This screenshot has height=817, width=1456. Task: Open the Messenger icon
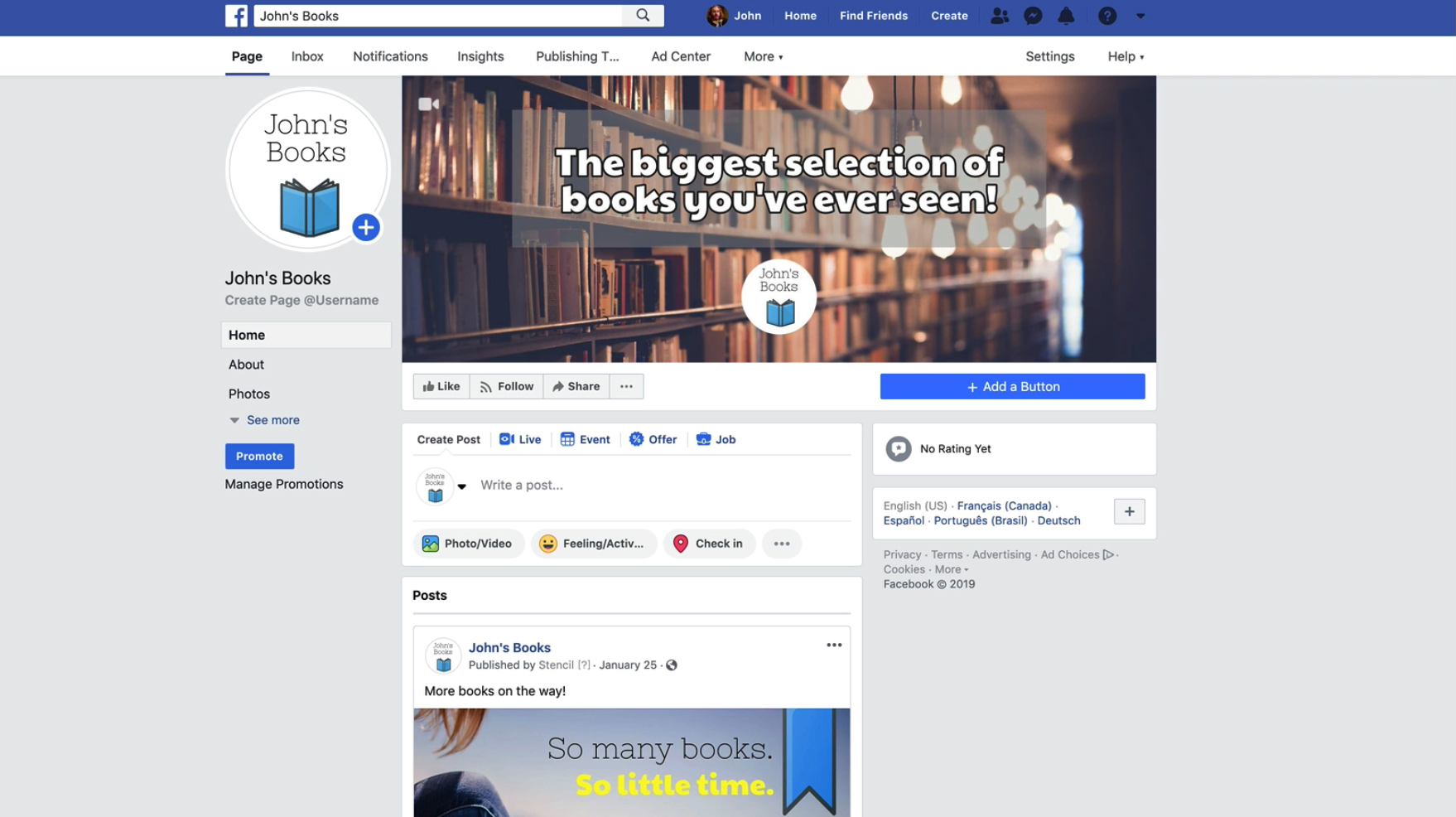[1033, 16]
